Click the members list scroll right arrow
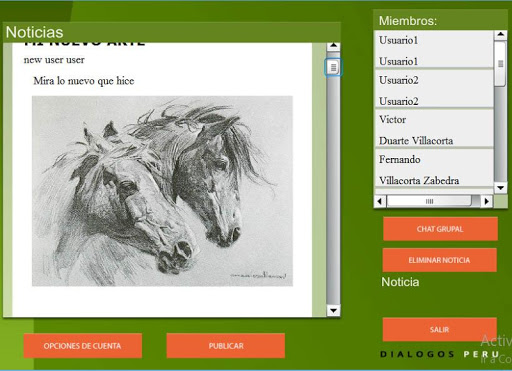This screenshot has width=512, height=371. [487, 201]
